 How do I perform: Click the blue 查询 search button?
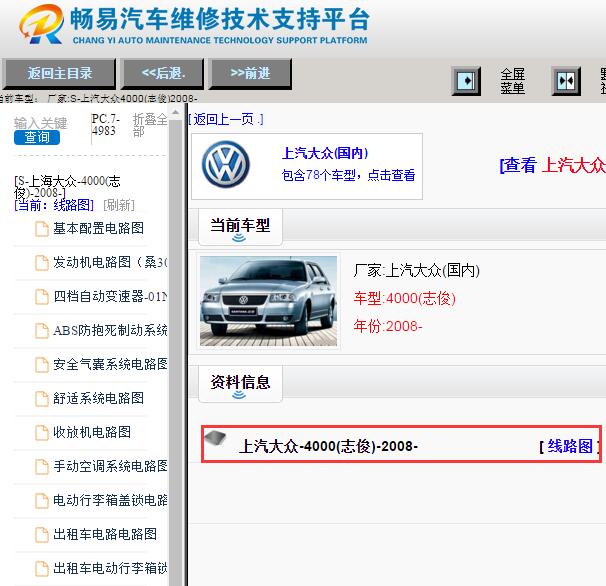point(37,137)
